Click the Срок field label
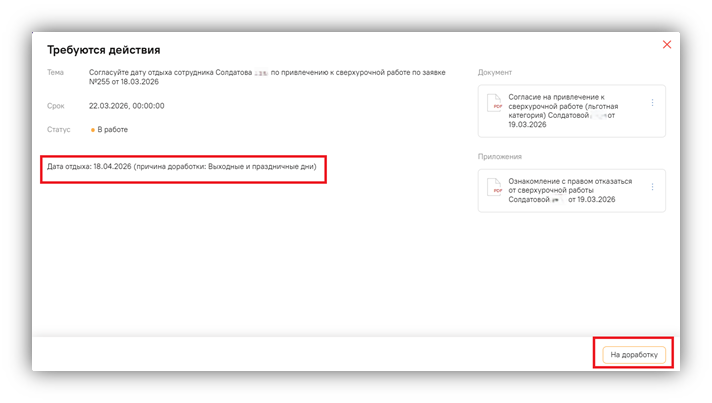 pyautogui.click(x=56, y=105)
